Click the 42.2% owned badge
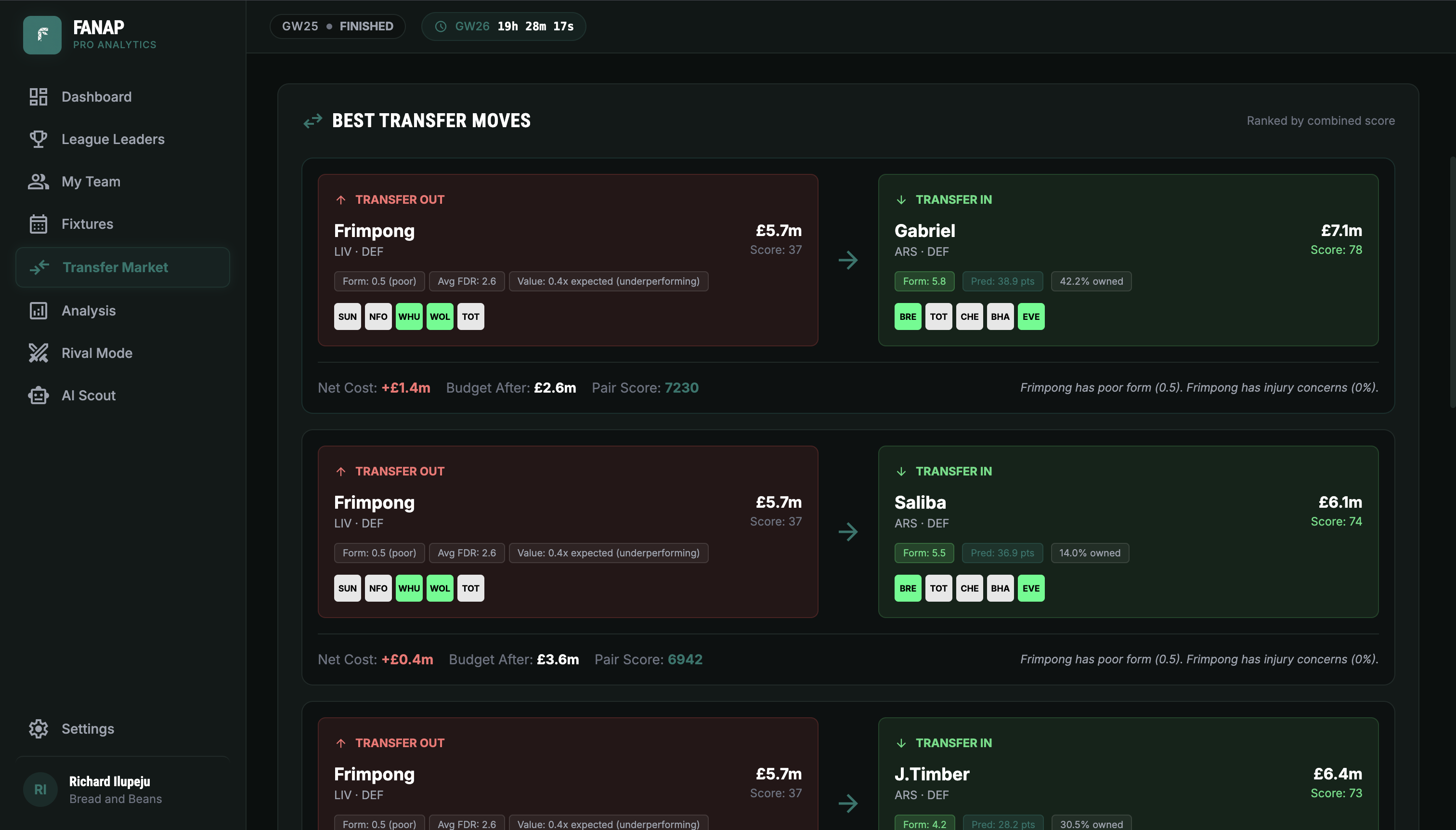Image resolution: width=1456 pixels, height=830 pixels. pos(1091,281)
